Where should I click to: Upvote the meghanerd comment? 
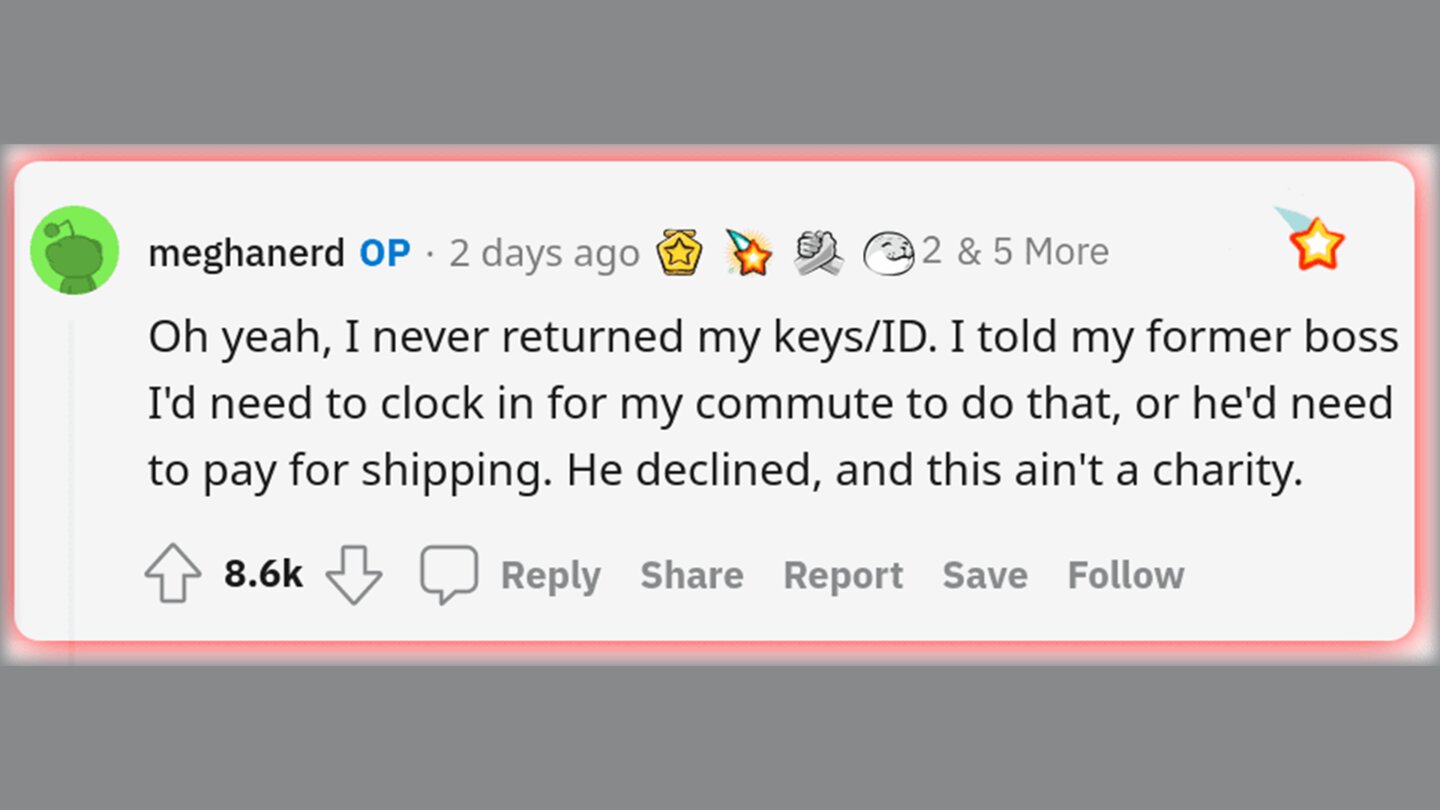[x=172, y=575]
